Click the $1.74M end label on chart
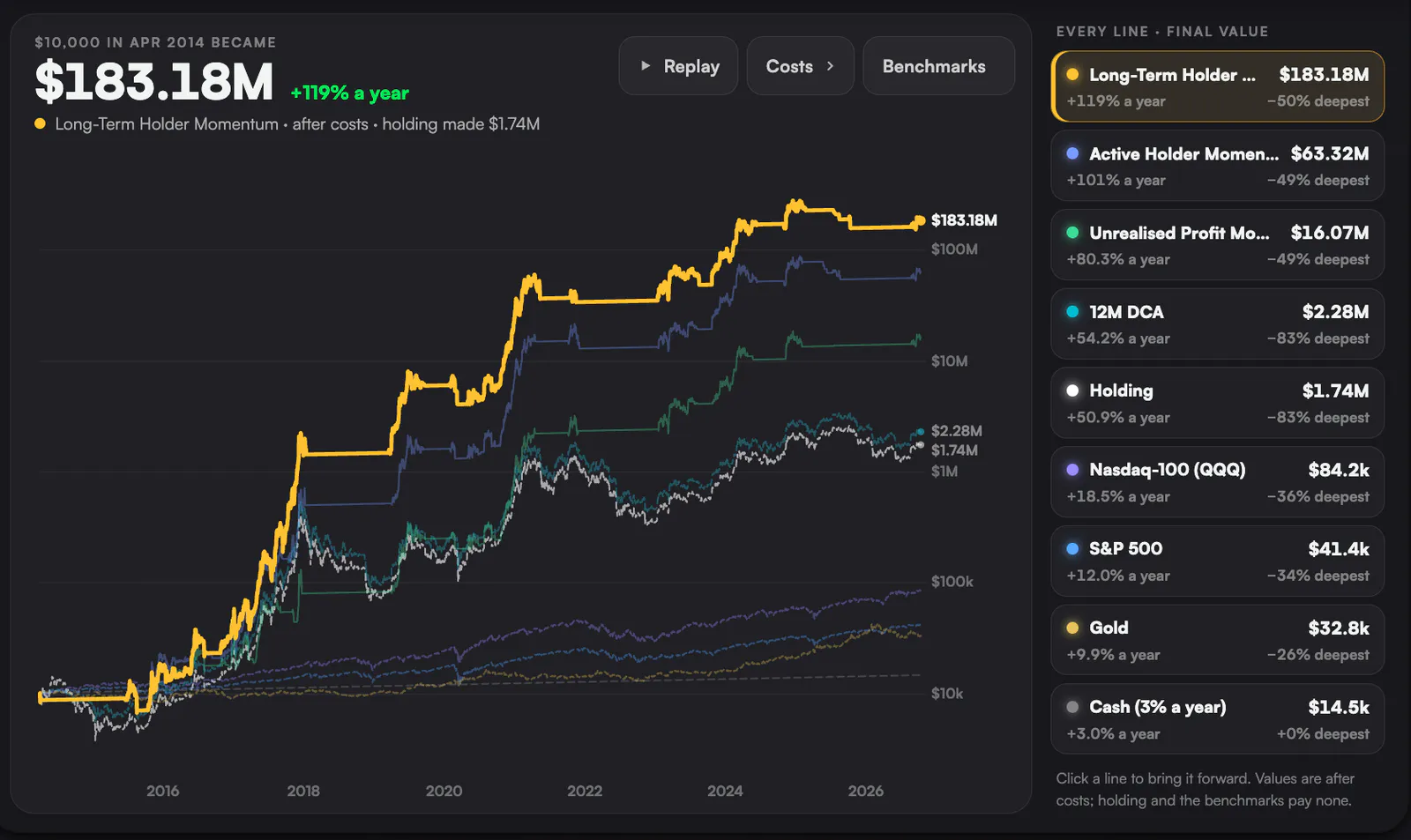Screen dimensions: 1411x840 (954, 450)
